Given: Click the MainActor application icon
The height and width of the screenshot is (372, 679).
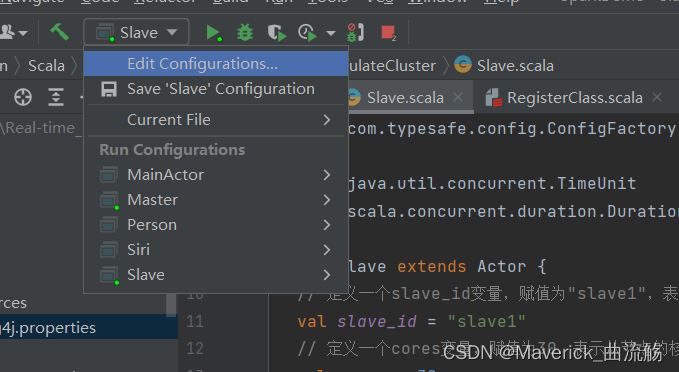Looking at the screenshot, I should (108, 175).
